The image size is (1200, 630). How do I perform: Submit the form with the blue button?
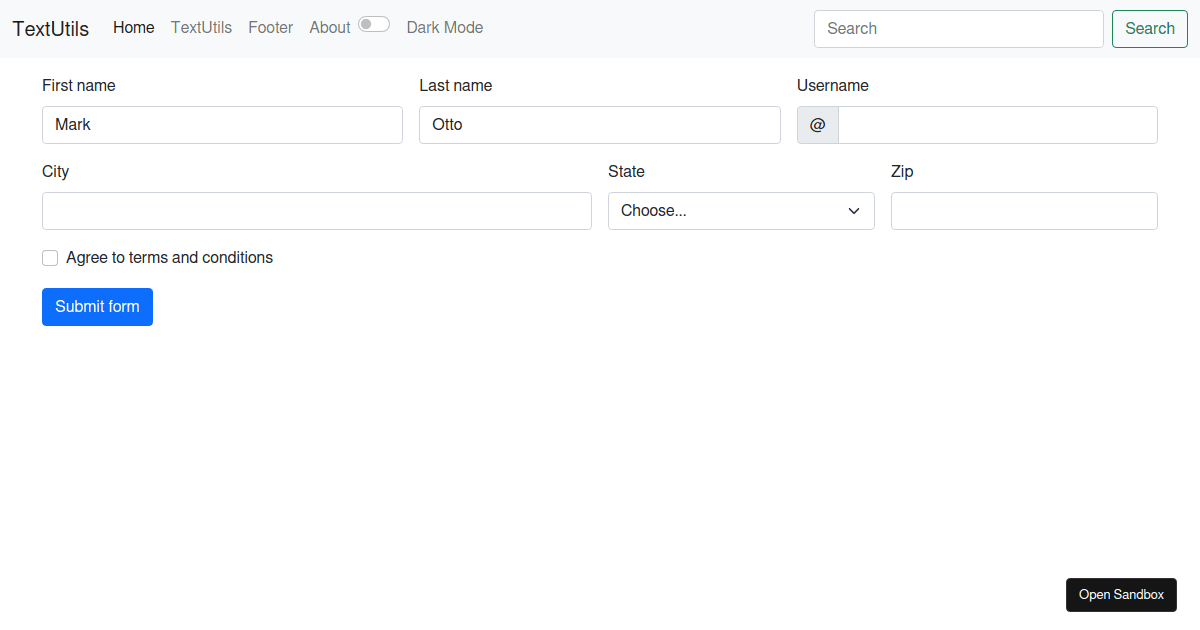coord(97,306)
